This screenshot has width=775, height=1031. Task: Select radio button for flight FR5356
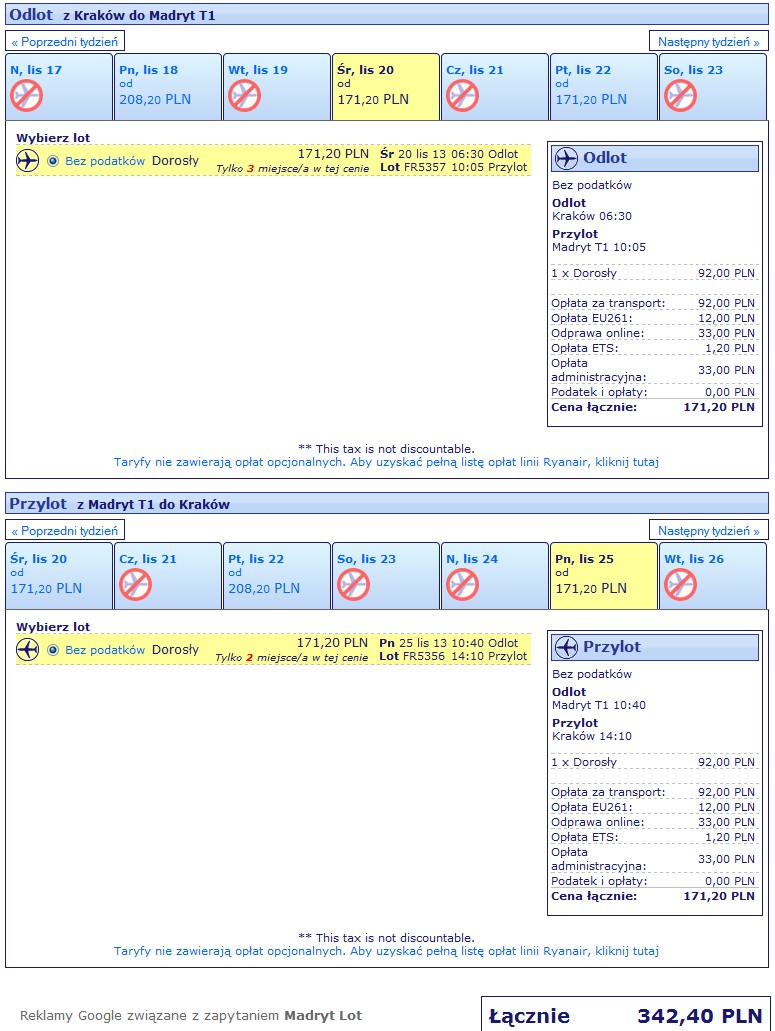click(x=53, y=650)
